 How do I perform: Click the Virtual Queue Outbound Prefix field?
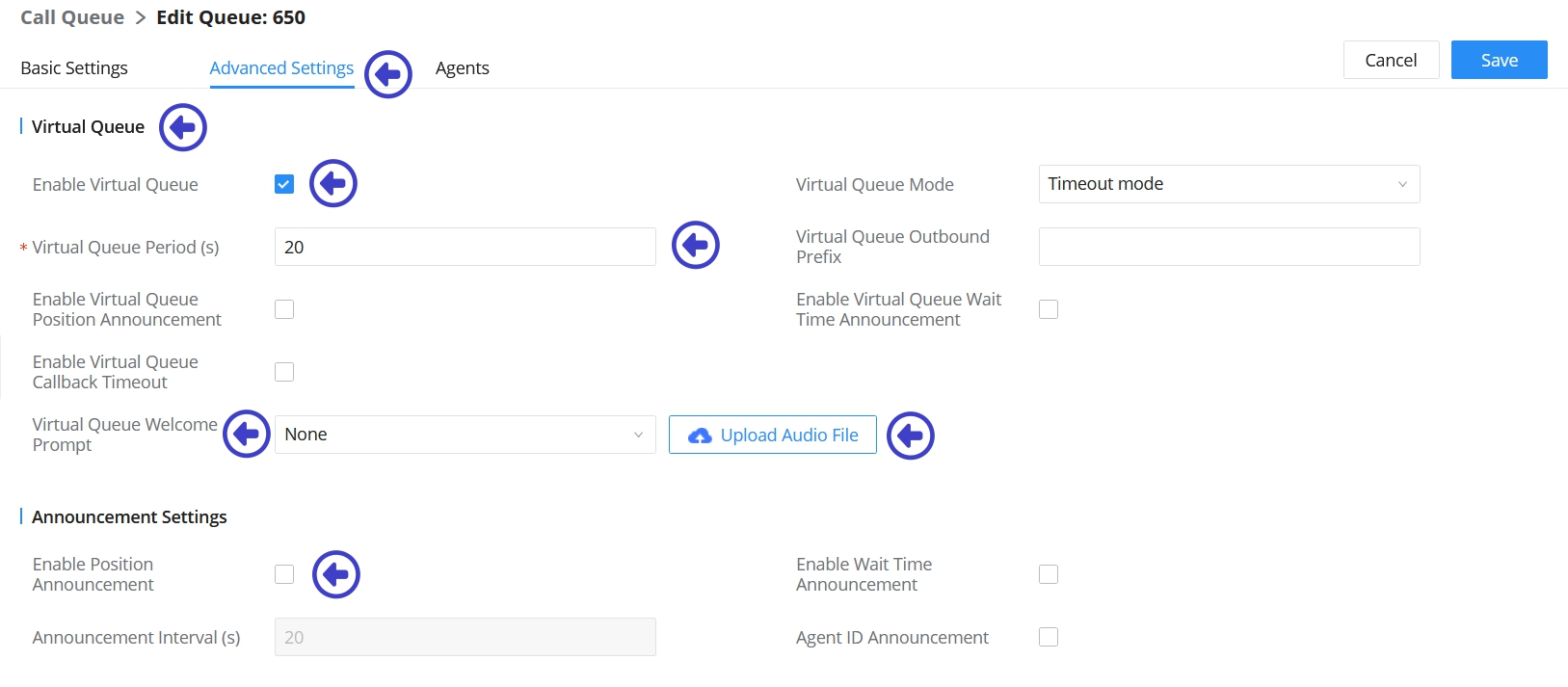tap(1229, 247)
